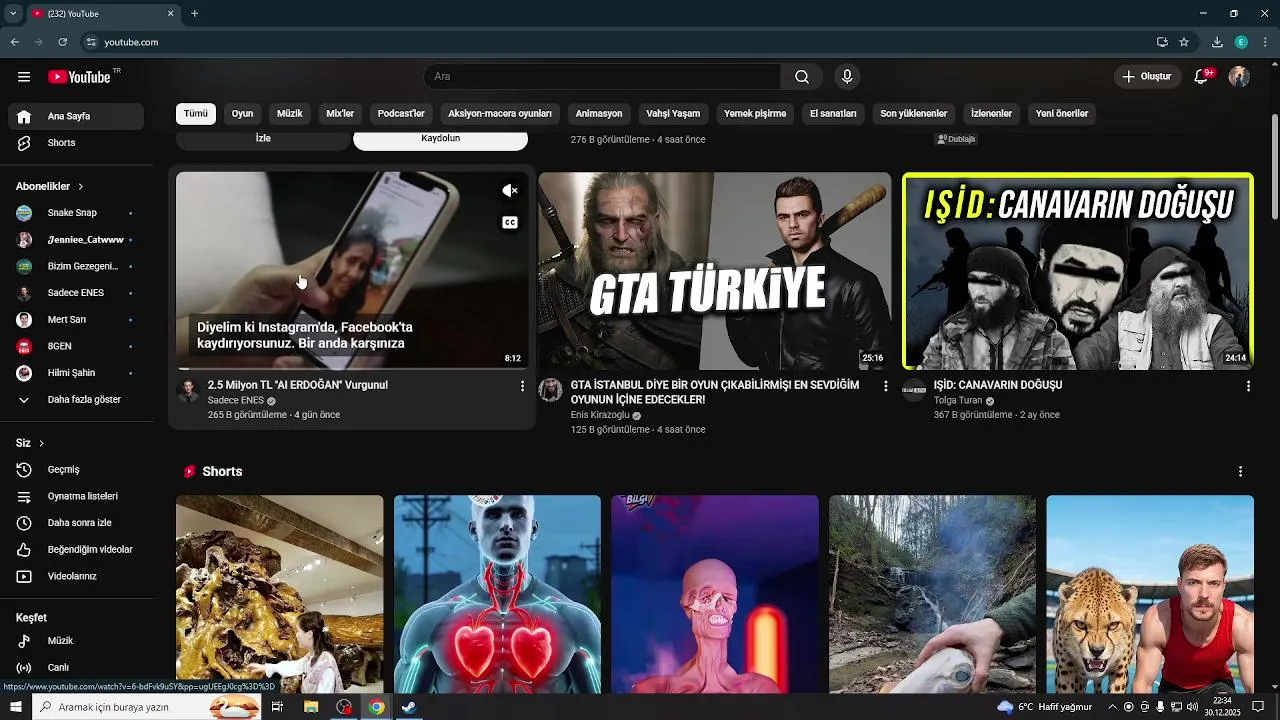The width and height of the screenshot is (1280, 720).
Task: Open the YouTube hamburger guide menu
Action: pyautogui.click(x=24, y=77)
